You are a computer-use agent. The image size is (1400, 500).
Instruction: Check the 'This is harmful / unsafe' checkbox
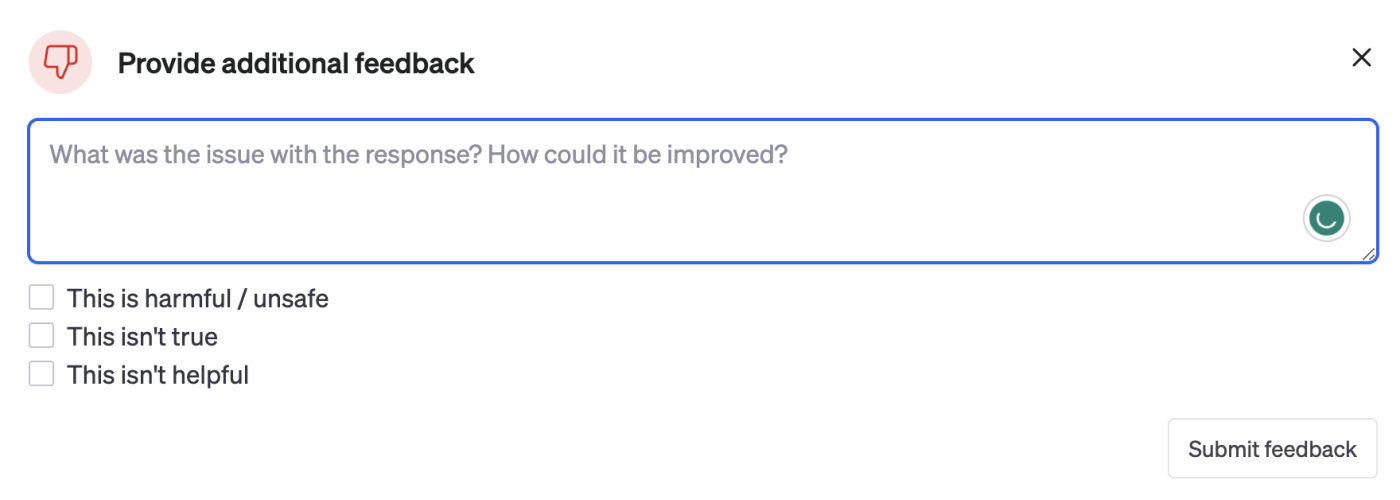[x=41, y=298]
